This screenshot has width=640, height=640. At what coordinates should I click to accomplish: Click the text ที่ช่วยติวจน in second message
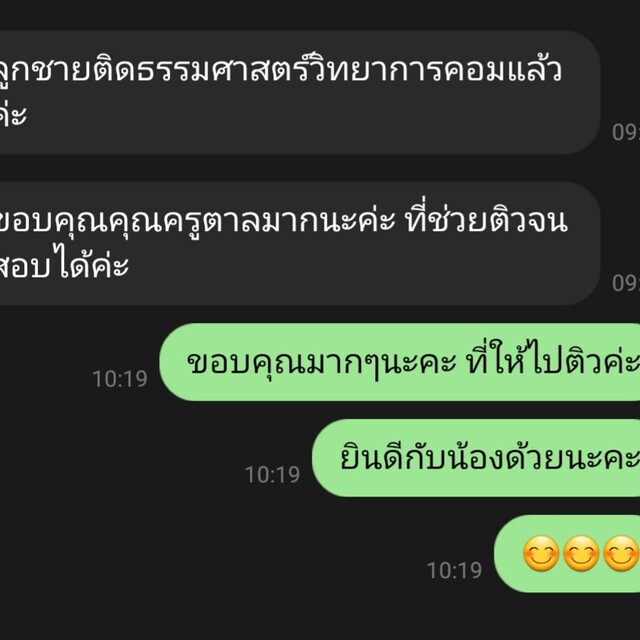coord(486,219)
